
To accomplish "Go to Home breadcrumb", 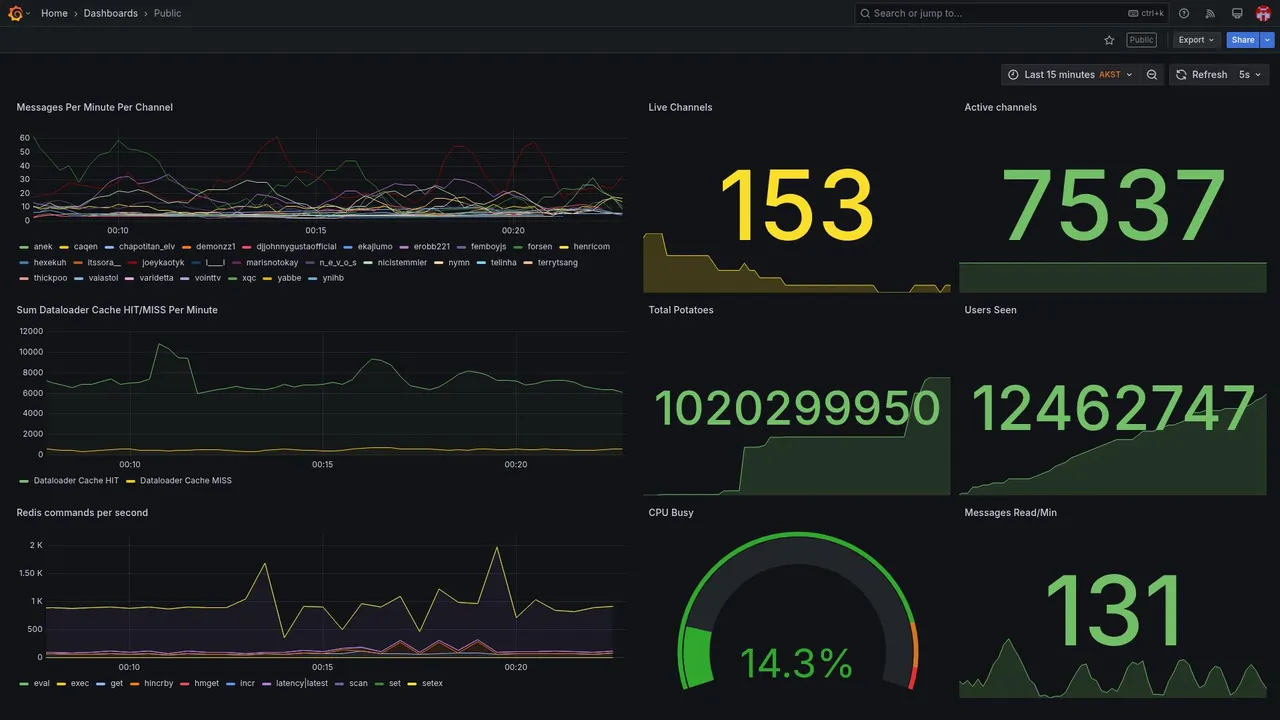I will tap(54, 13).
